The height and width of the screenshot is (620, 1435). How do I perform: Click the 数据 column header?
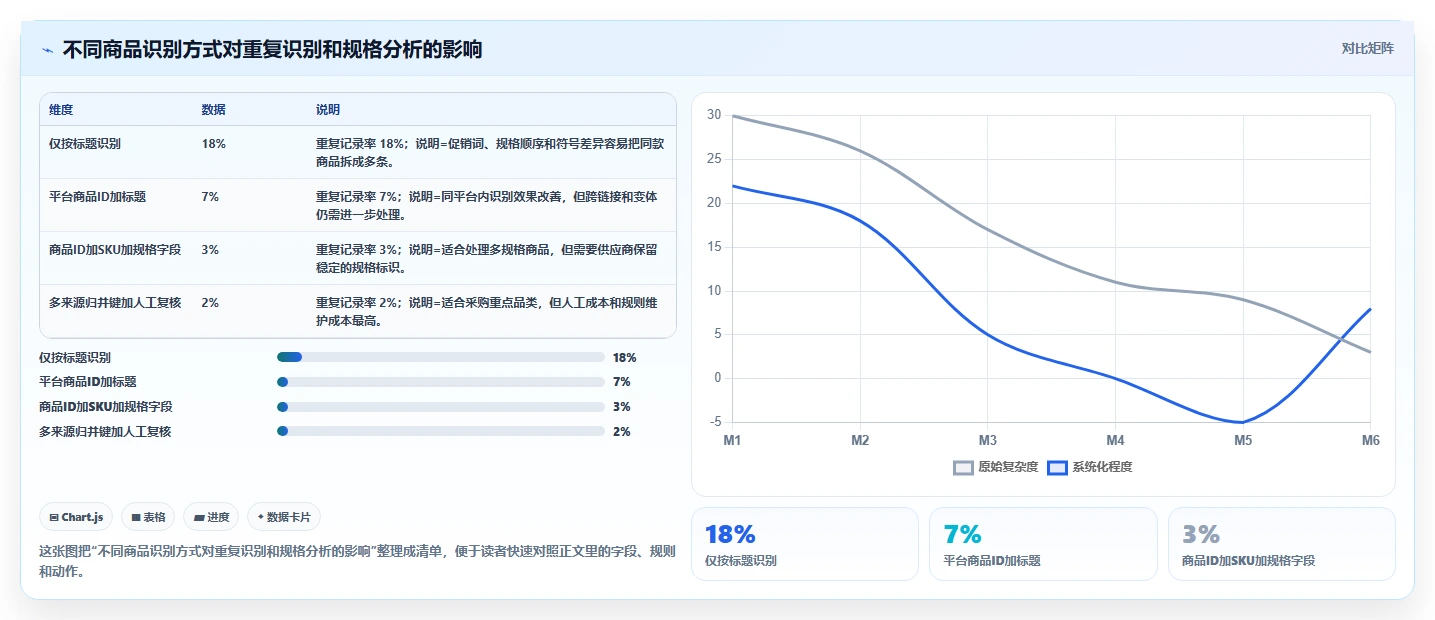pos(213,109)
